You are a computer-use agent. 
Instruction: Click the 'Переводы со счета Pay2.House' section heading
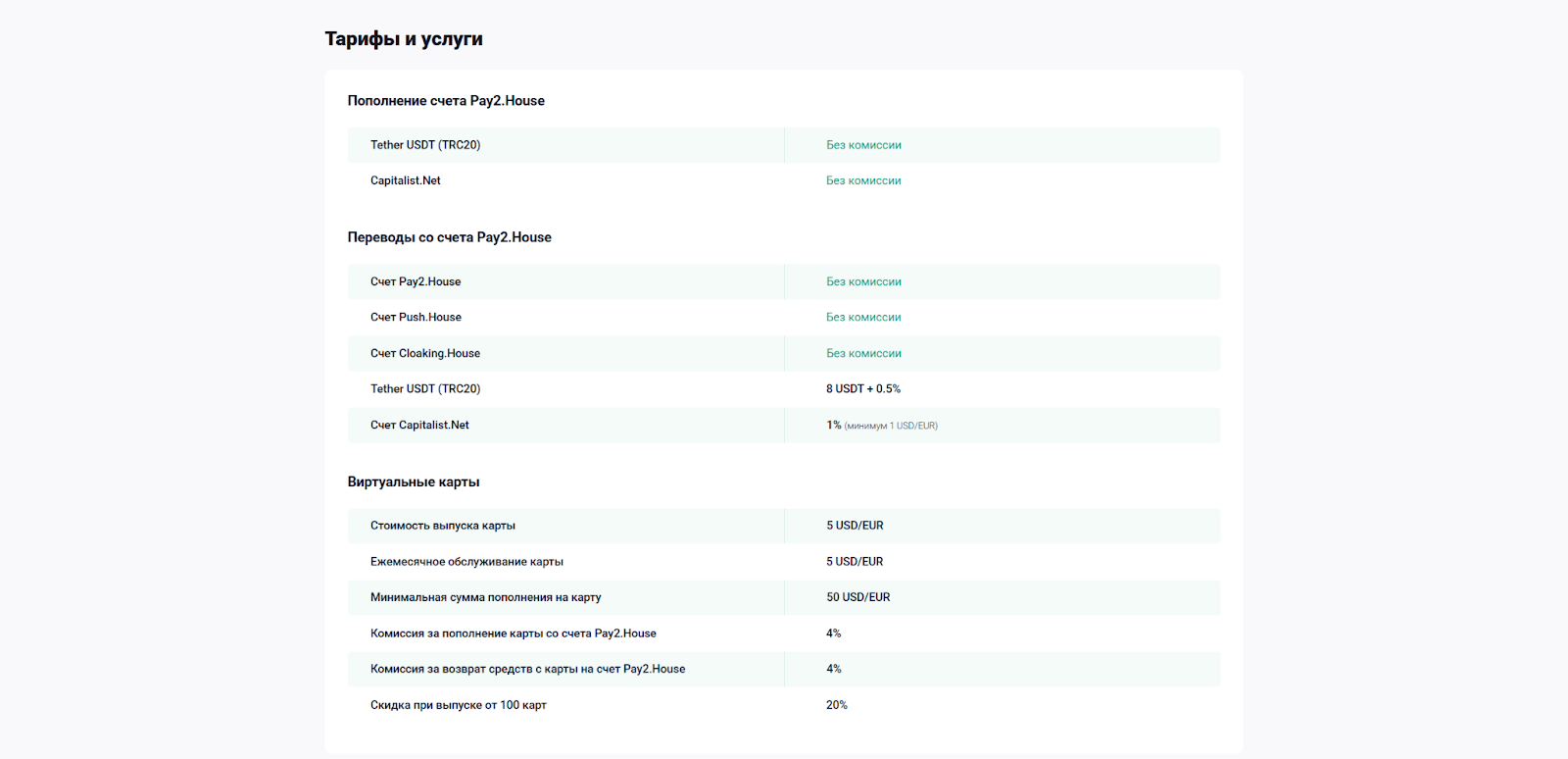click(450, 237)
